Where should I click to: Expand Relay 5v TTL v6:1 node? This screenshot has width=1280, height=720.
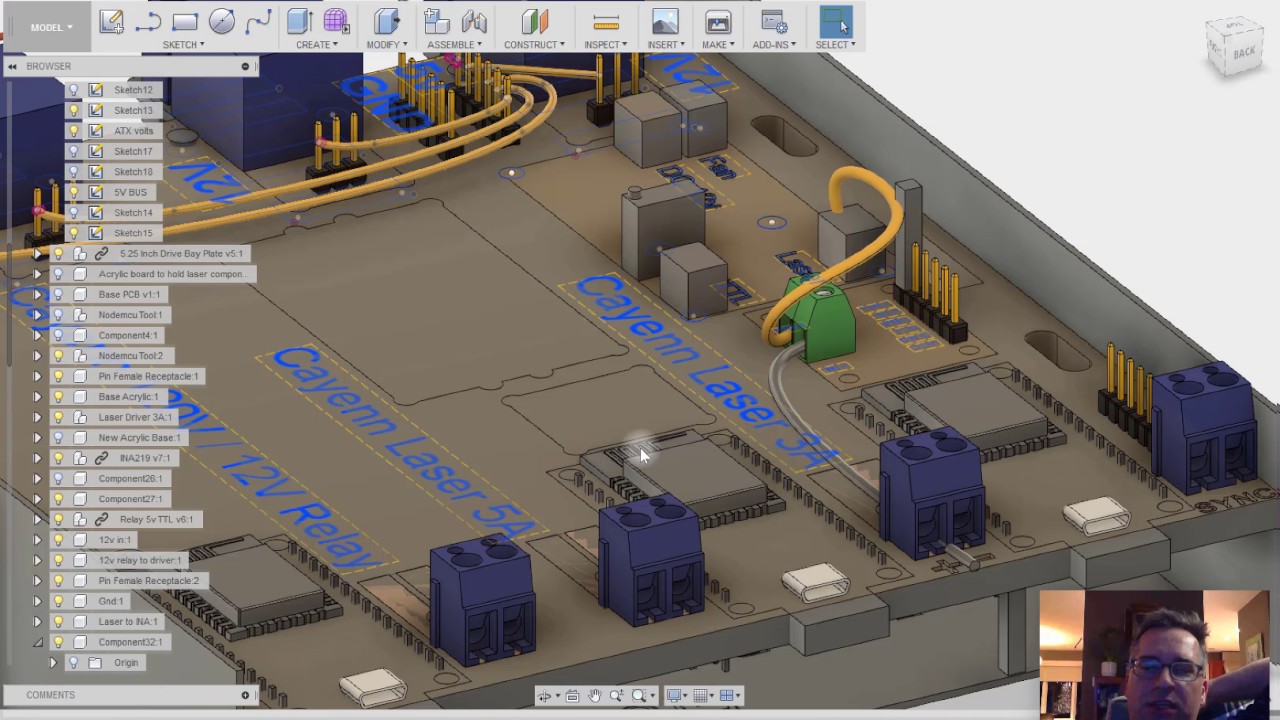coord(38,519)
